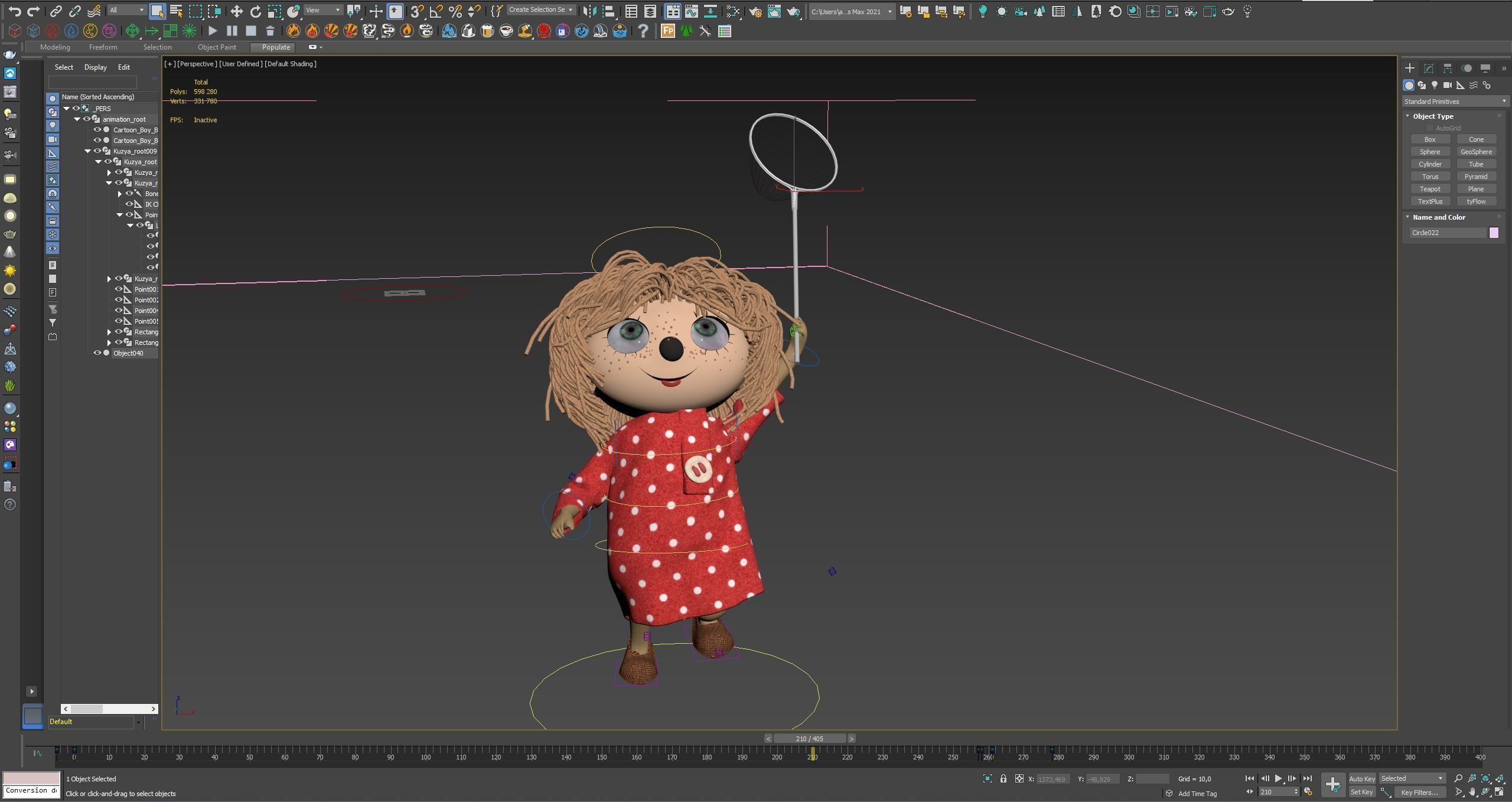The image size is (1512, 802).
Task: Activate the Select Object tool
Action: coord(157,11)
